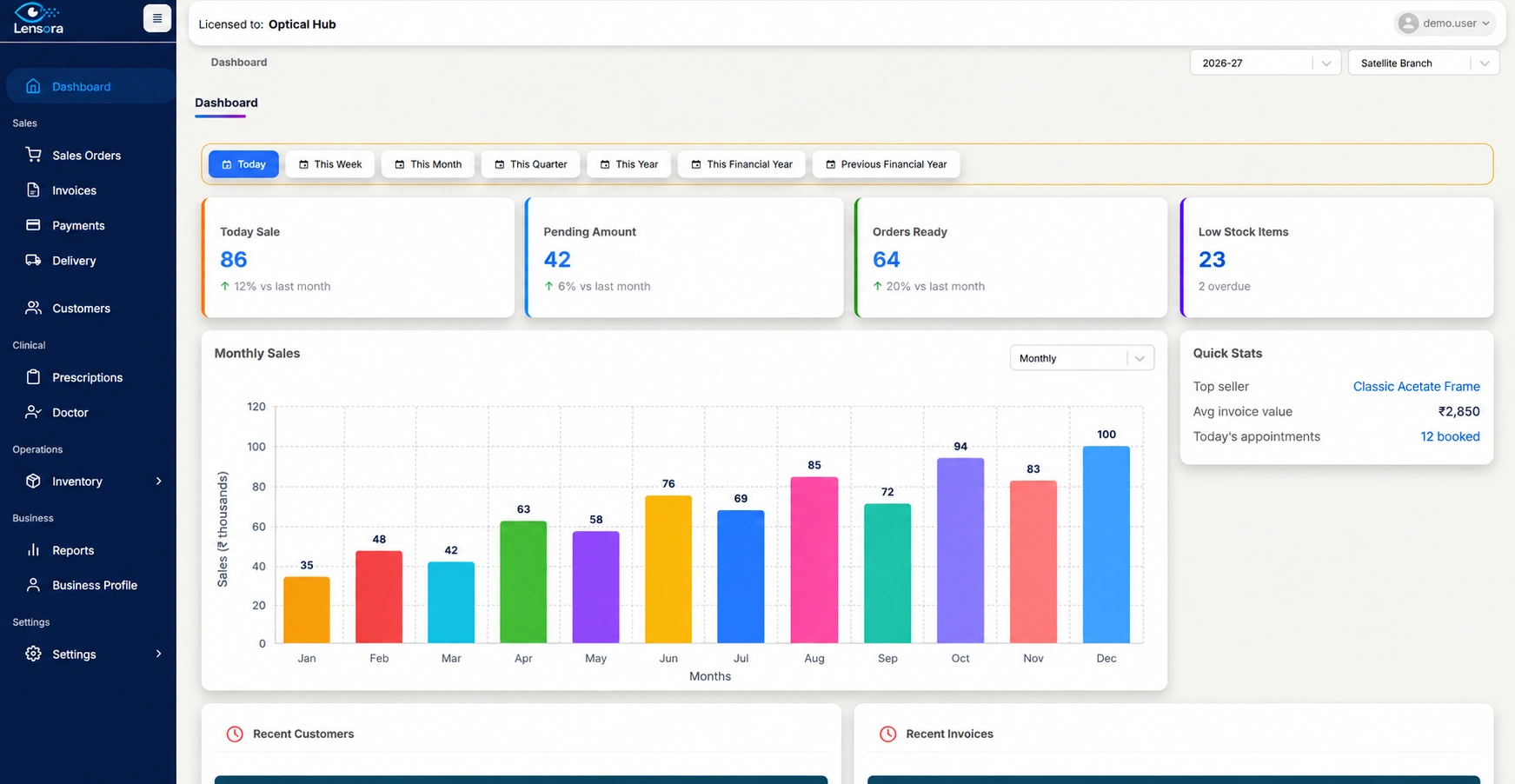Click the Settings gear icon

tap(33, 654)
